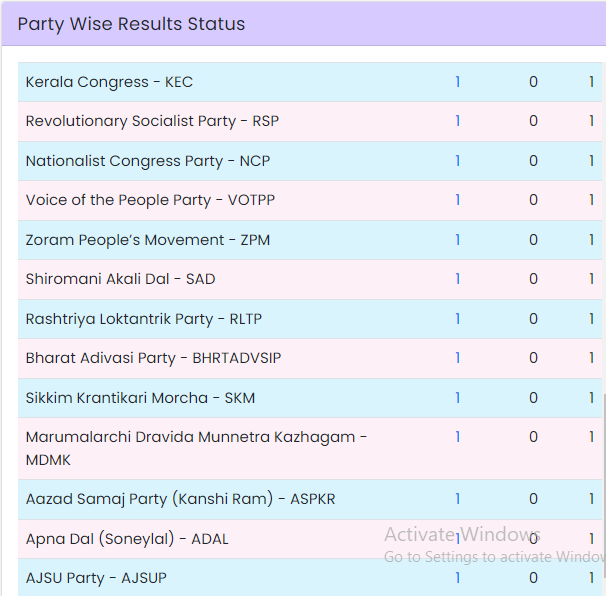
Task: Select Shiromani Akali Dal - SAD won link
Action: coord(458,279)
